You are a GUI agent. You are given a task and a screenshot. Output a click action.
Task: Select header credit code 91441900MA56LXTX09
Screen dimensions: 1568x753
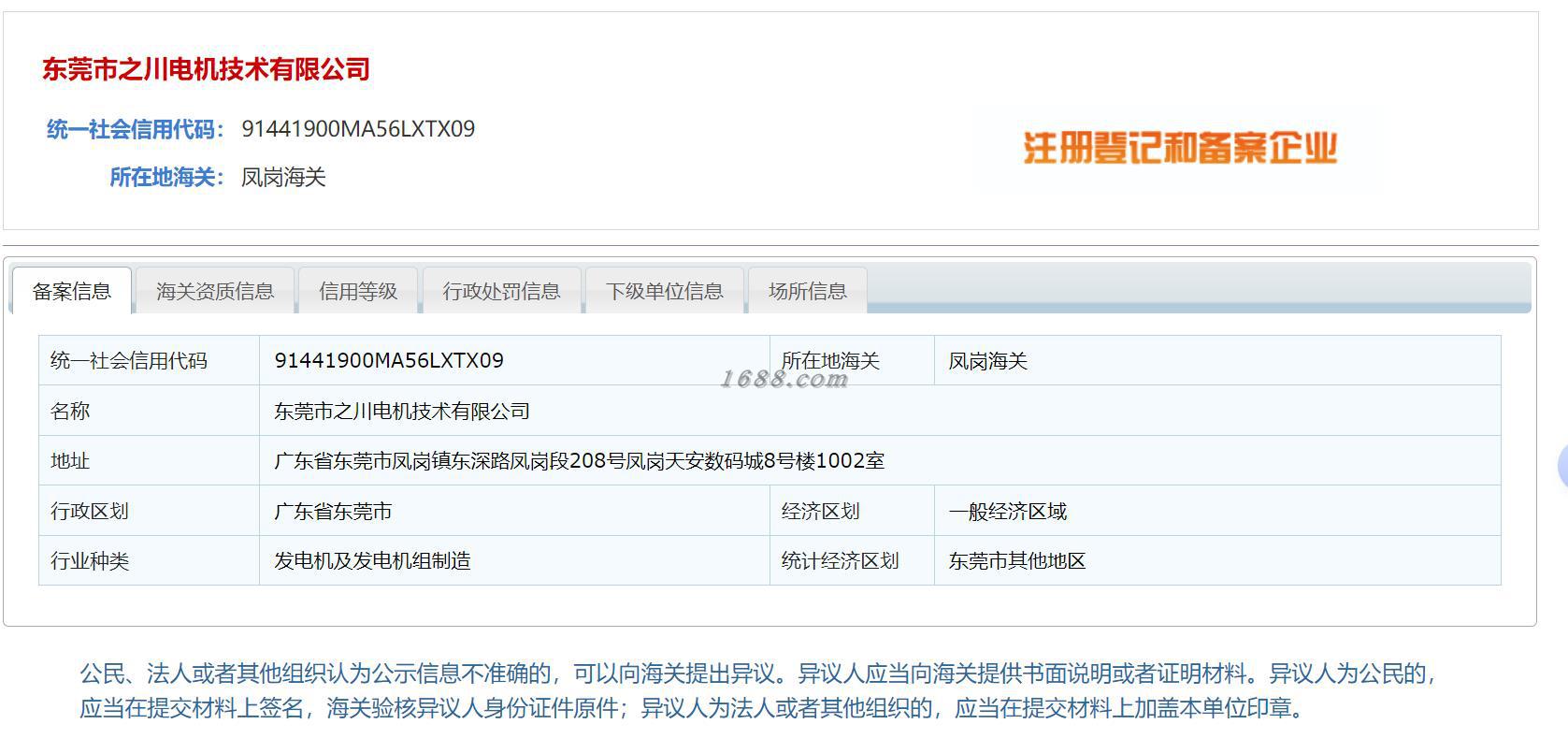pyautogui.click(x=358, y=129)
